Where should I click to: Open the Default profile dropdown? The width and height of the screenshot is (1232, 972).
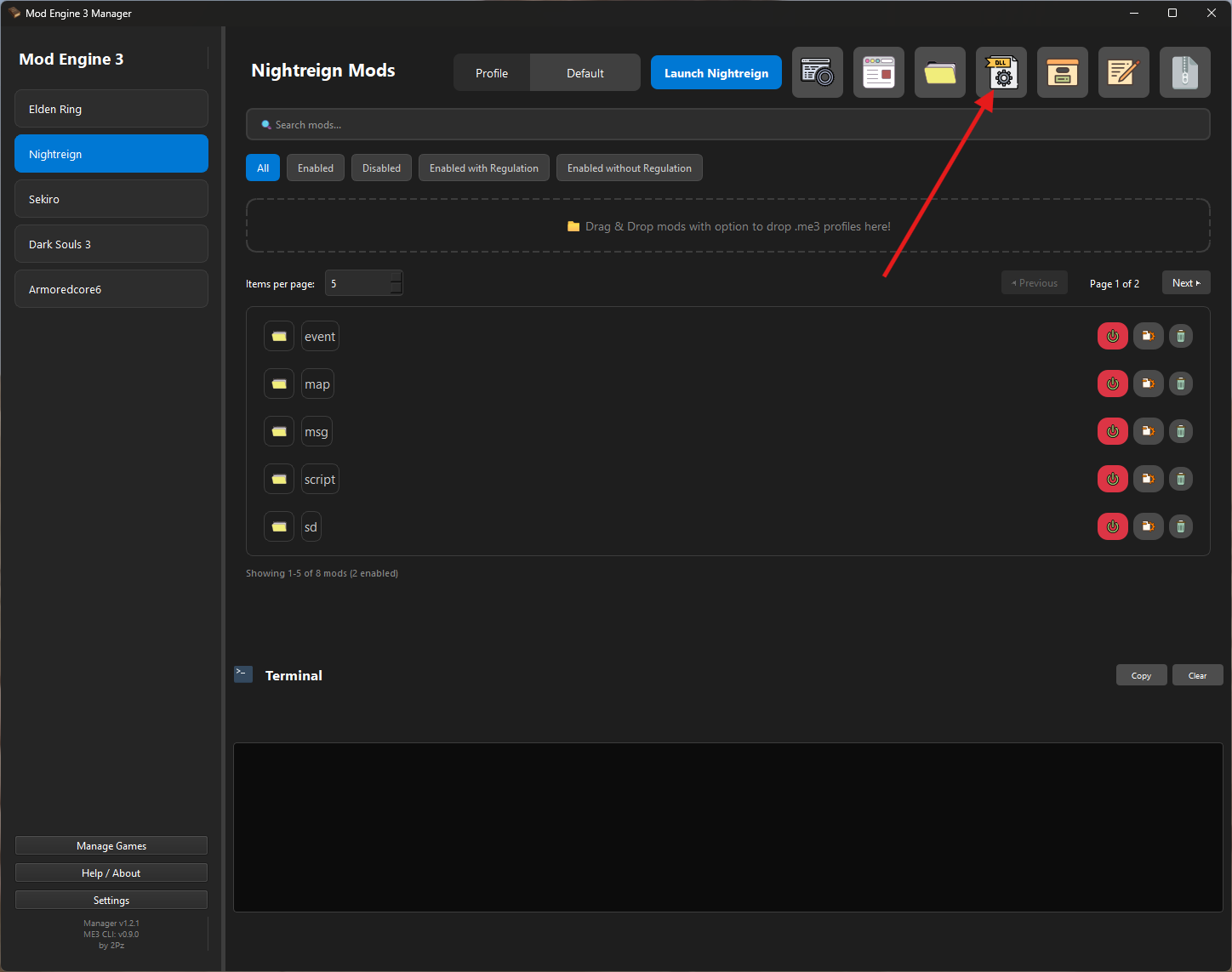tap(585, 73)
